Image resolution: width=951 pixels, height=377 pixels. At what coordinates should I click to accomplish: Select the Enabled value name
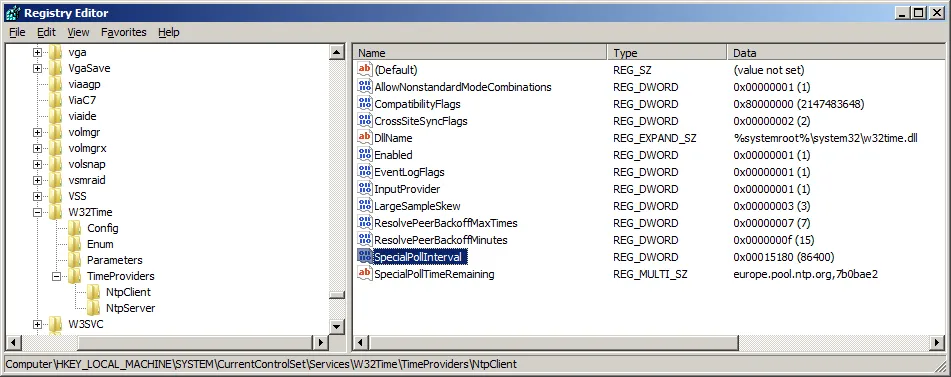pyautogui.click(x=393, y=155)
